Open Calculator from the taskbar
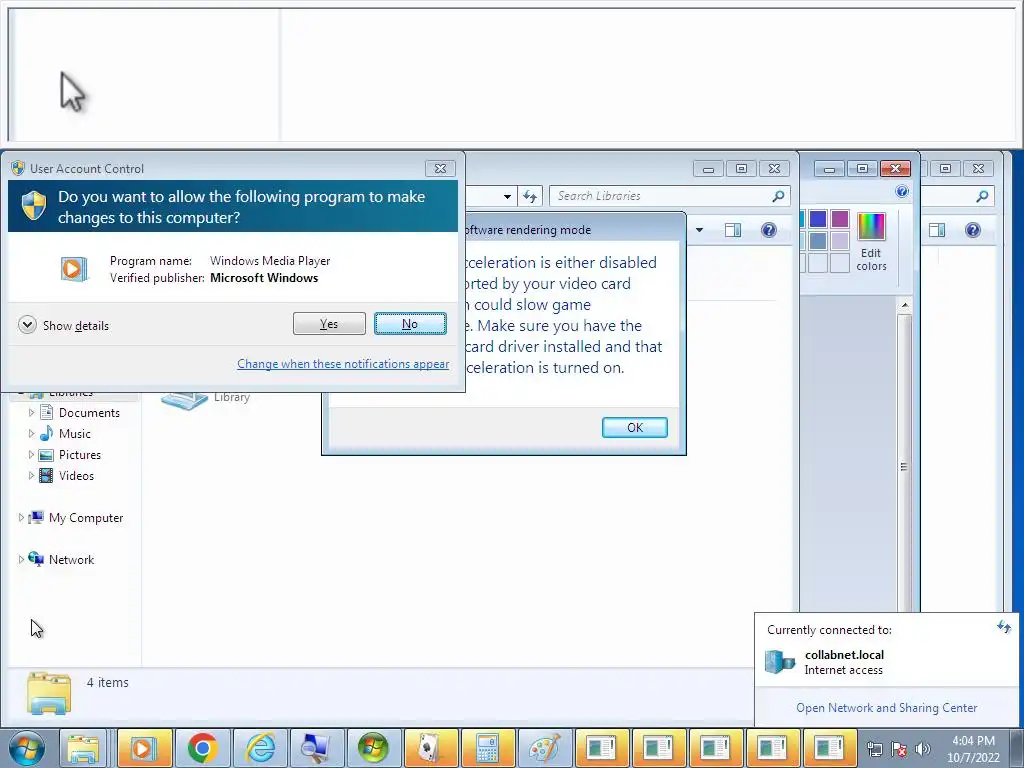The image size is (1024, 768). pos(487,748)
